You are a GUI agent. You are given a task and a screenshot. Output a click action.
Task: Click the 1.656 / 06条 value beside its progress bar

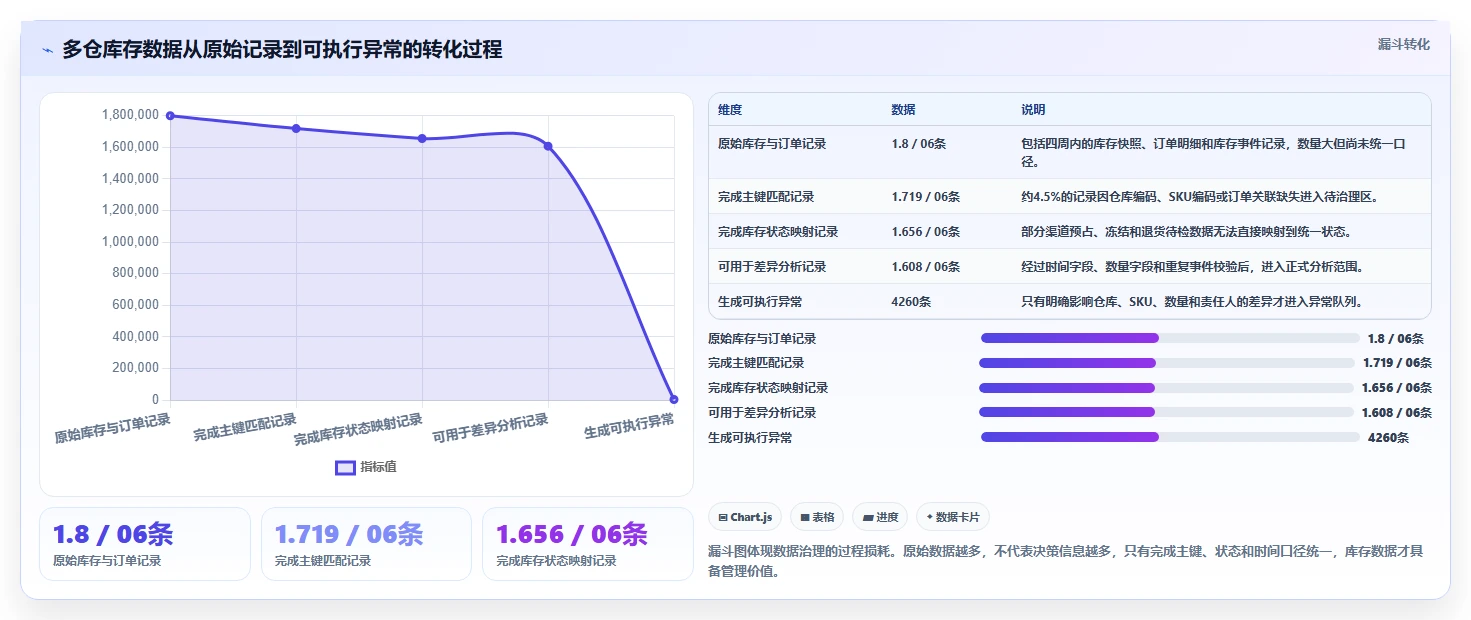point(1396,388)
